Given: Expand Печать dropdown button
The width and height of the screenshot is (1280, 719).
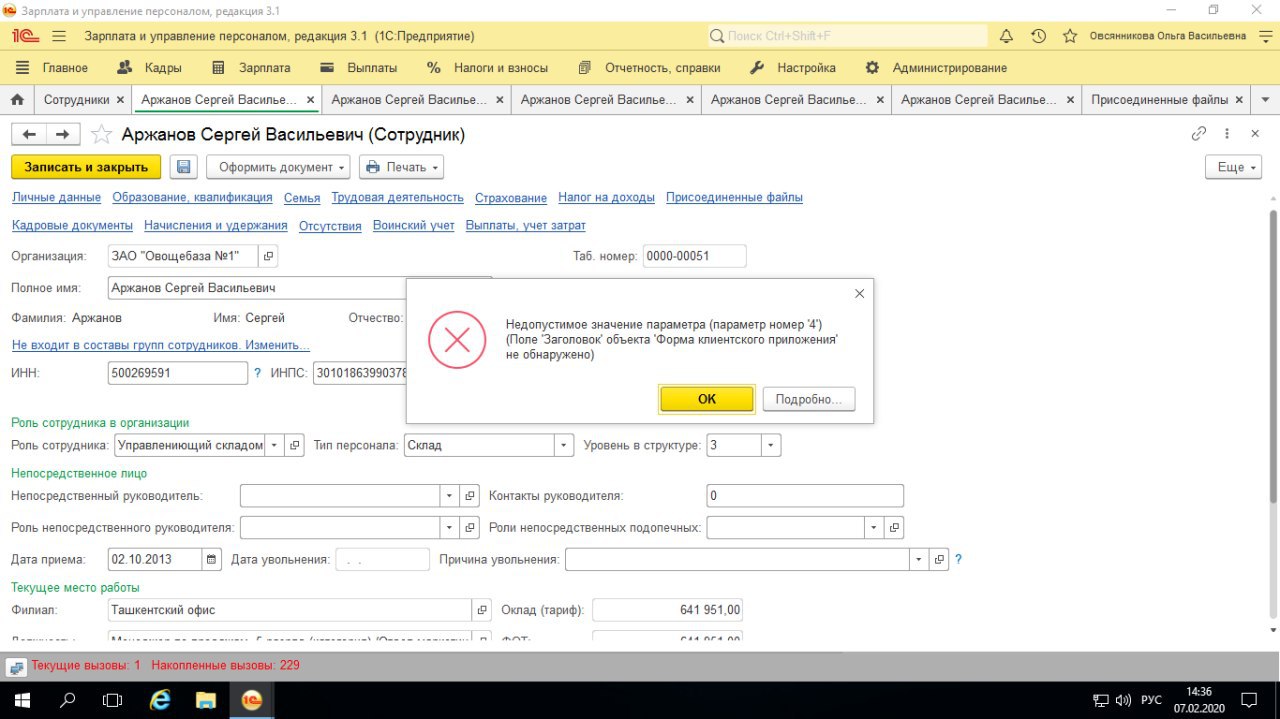Looking at the screenshot, I should click(x=401, y=167).
